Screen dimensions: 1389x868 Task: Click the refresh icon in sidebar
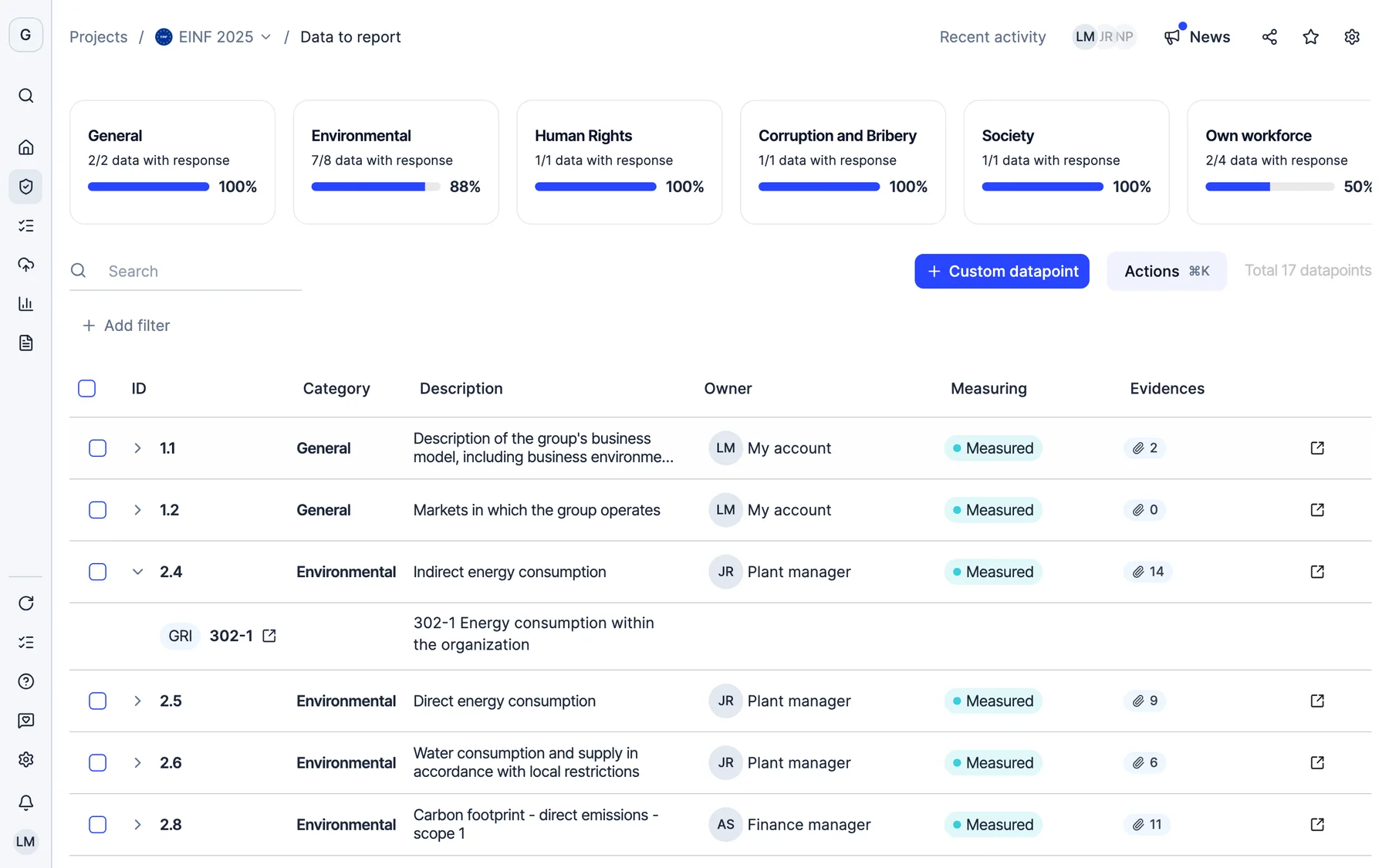26,603
